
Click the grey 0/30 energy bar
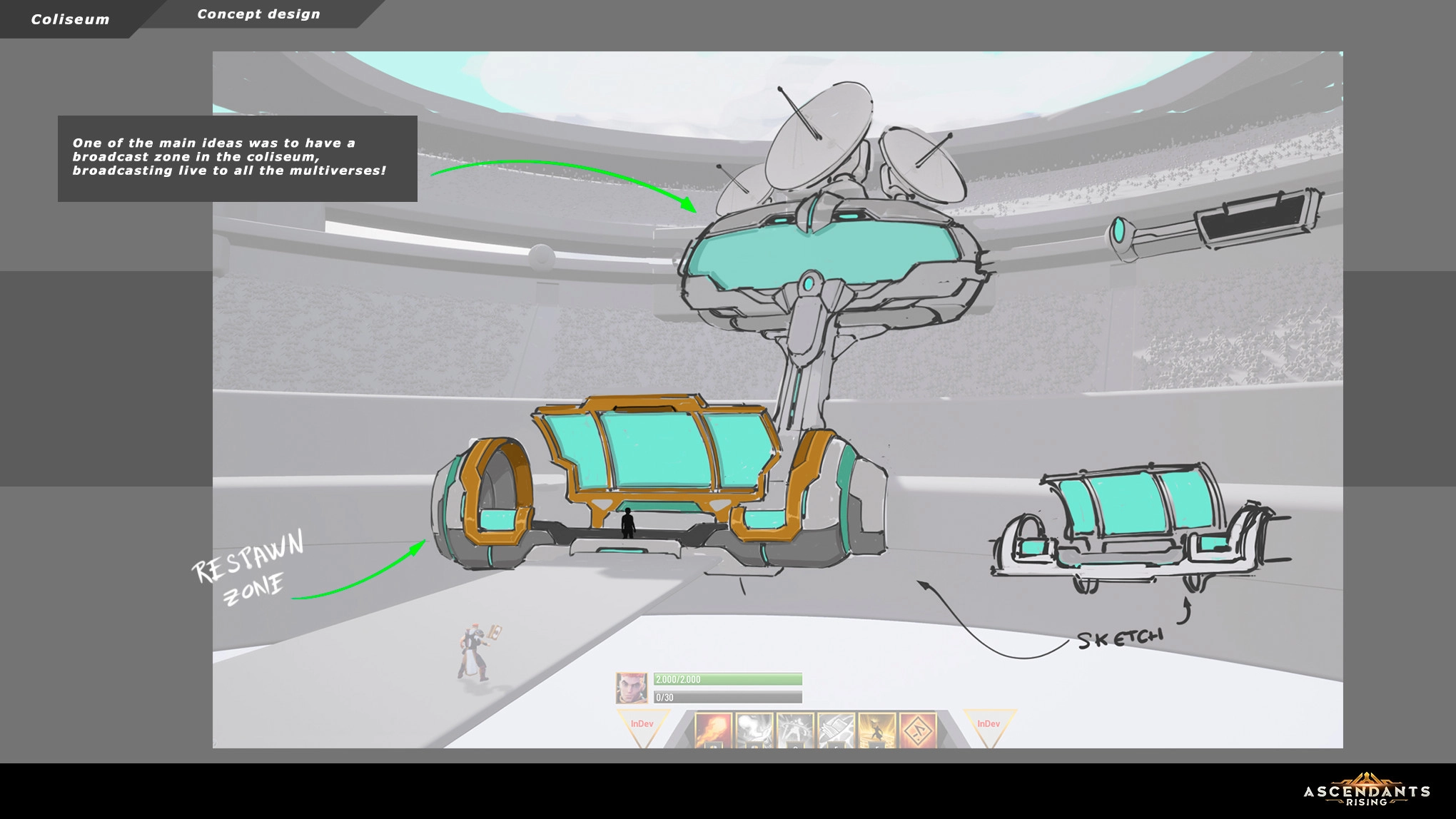pyautogui.click(x=728, y=697)
